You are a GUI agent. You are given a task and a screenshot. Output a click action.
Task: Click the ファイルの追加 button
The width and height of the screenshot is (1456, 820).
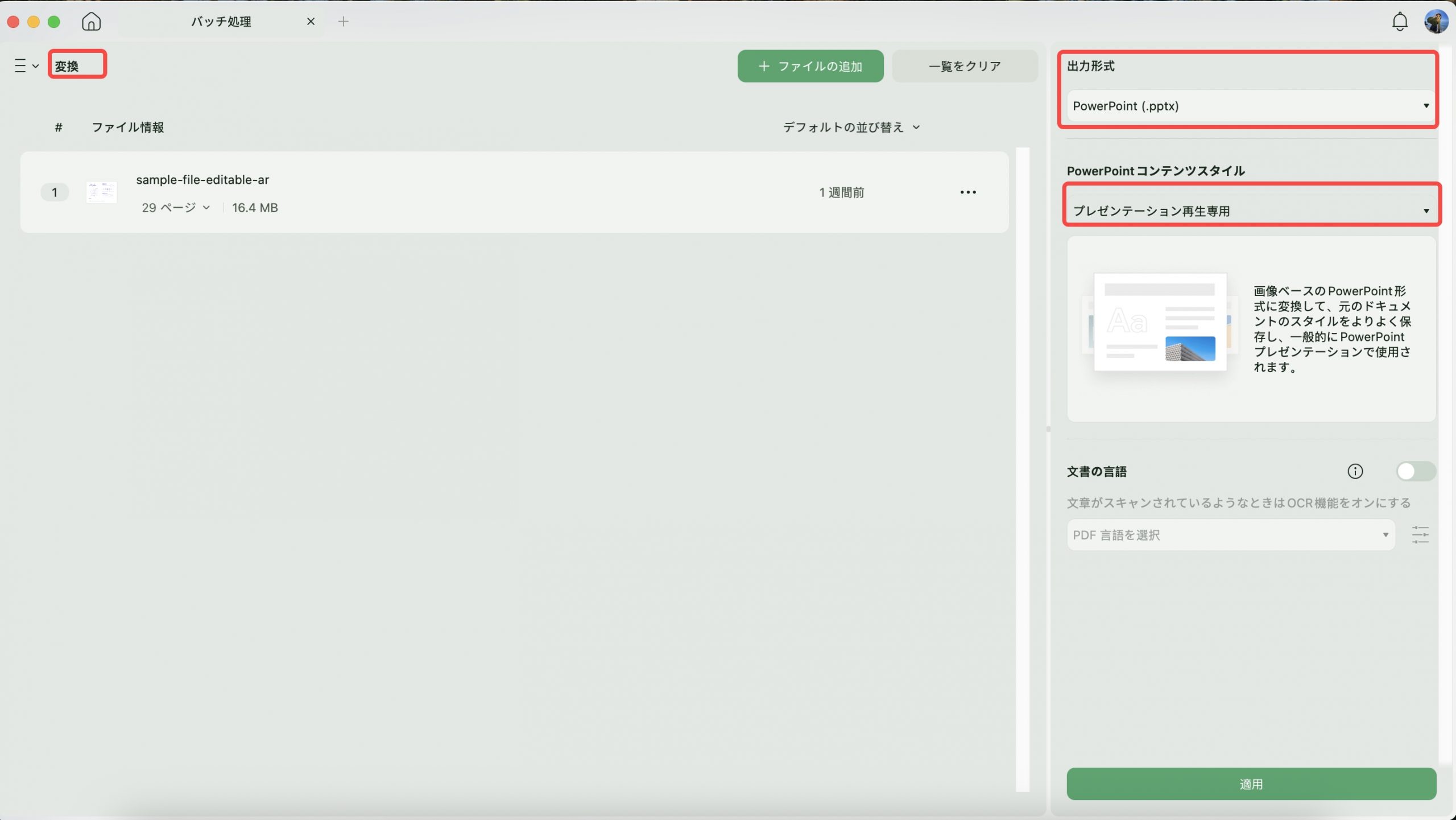click(810, 66)
